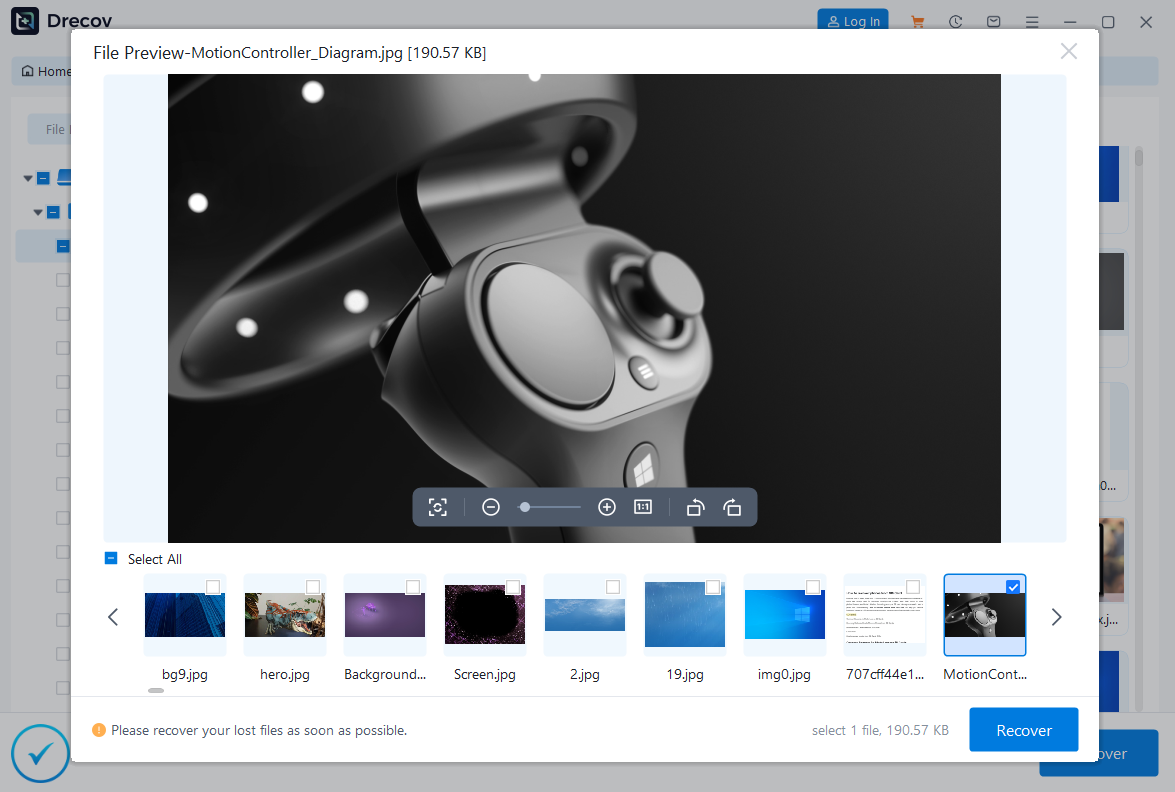Image resolution: width=1175 pixels, height=792 pixels.
Task: Toggle the Select All checkbox
Action: coord(110,559)
